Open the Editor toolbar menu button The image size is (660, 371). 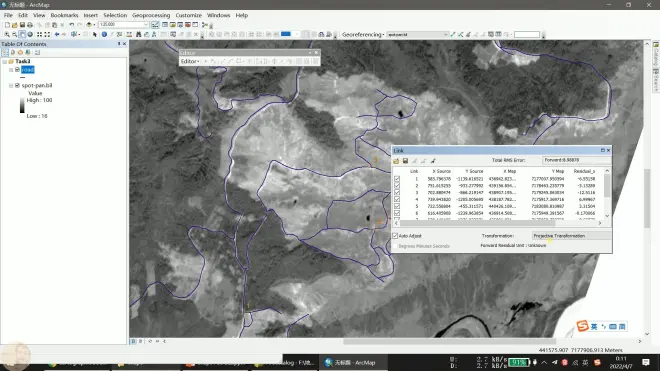click(190, 61)
